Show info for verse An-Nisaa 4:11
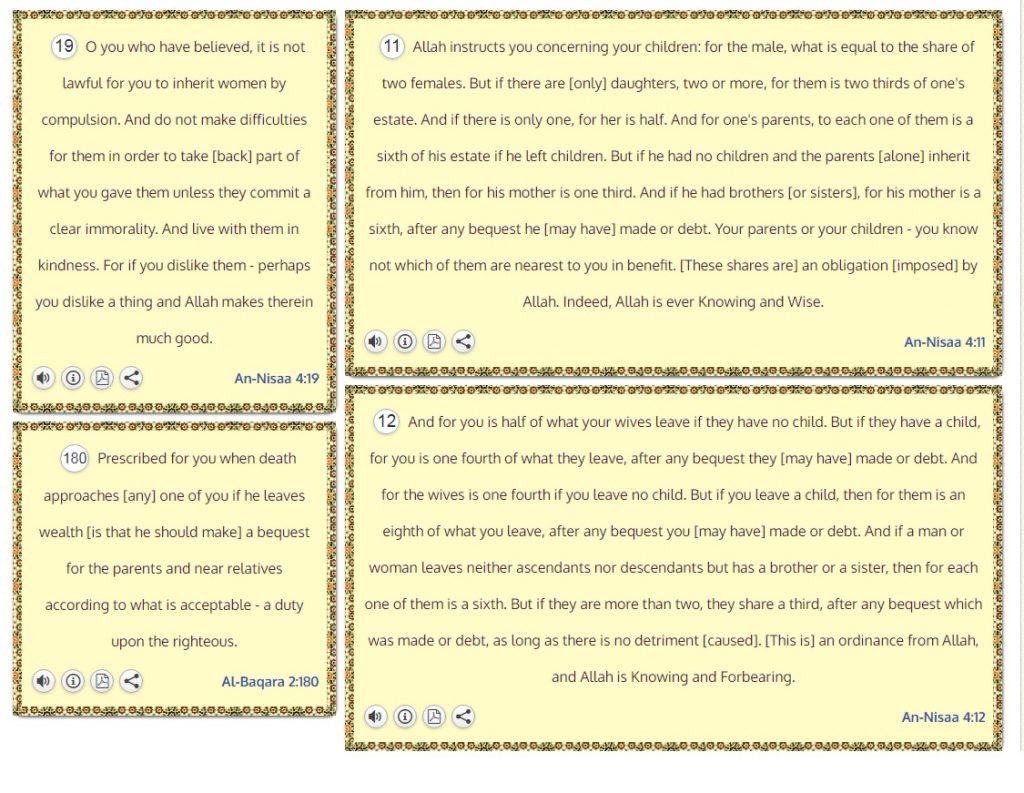The image size is (1024, 793). (404, 341)
